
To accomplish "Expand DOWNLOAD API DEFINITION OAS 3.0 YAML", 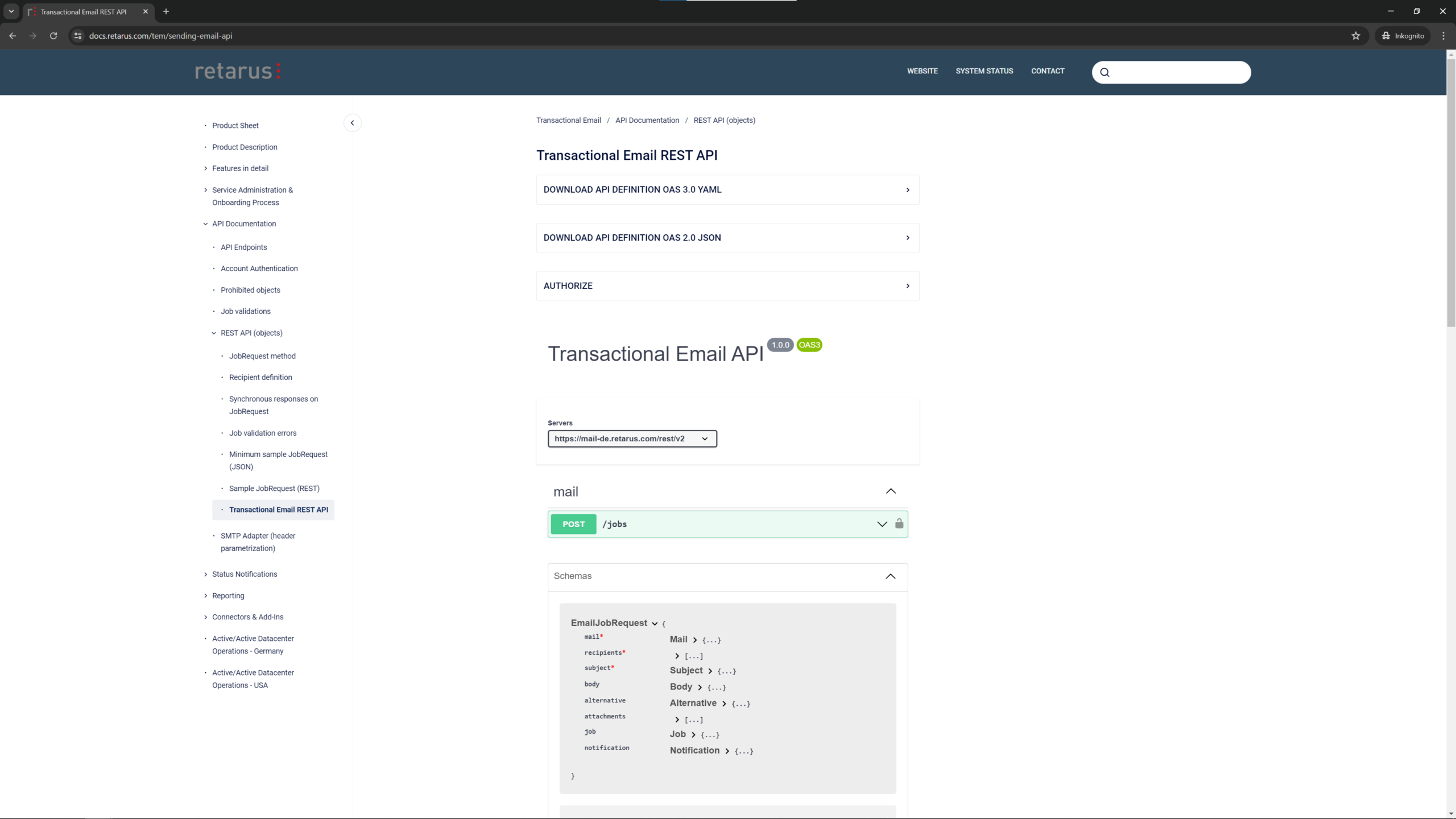I will [x=727, y=190].
